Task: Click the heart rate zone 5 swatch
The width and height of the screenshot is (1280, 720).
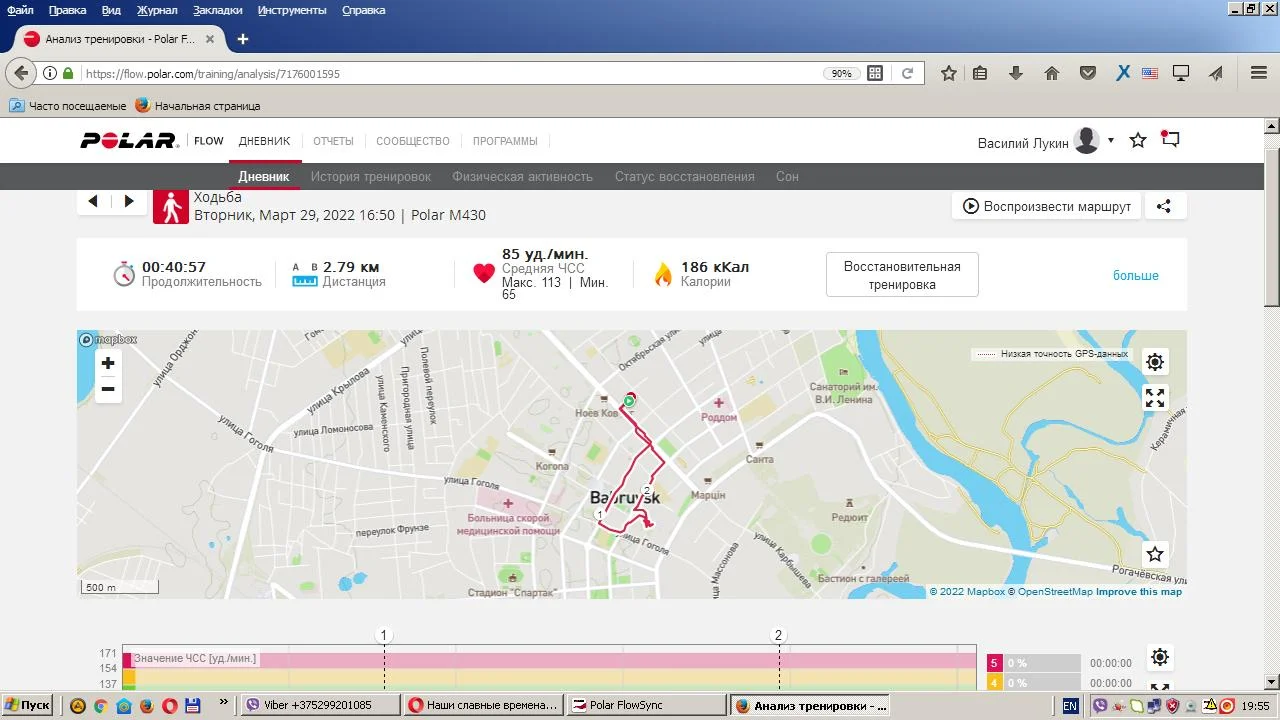Action: click(x=994, y=662)
